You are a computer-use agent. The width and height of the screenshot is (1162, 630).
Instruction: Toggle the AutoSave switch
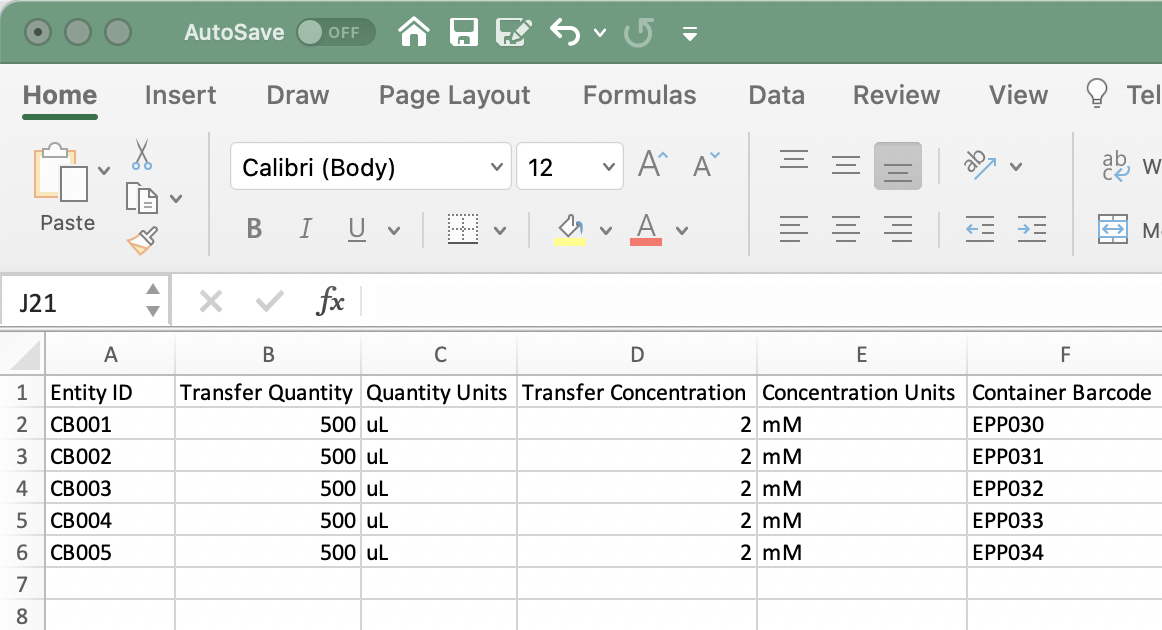(336, 32)
